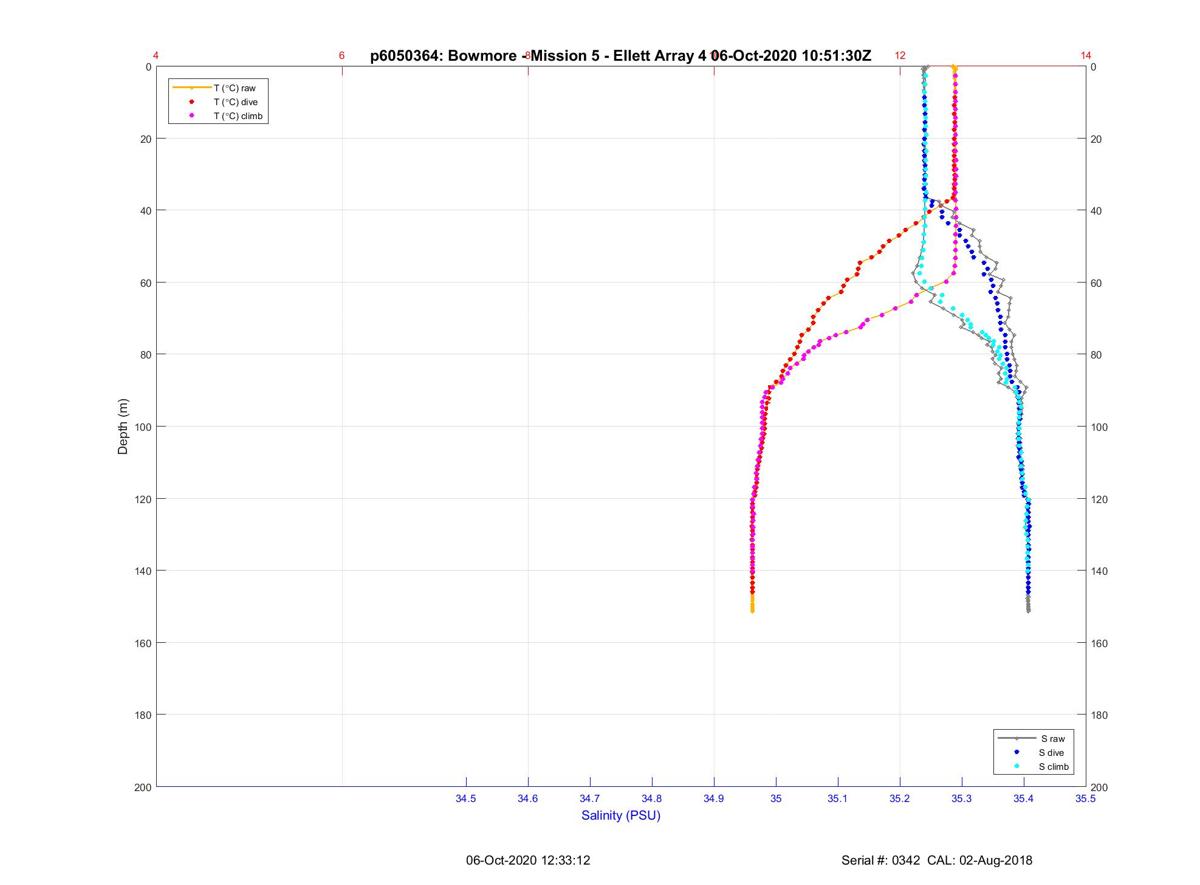Click orange line sample beside 'T (°C) raw'
The width and height of the screenshot is (1200, 885).
pos(191,88)
